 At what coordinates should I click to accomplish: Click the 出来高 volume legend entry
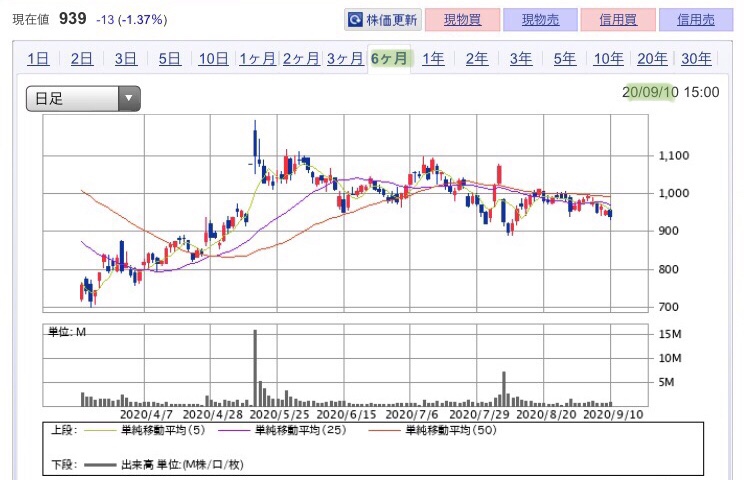click(x=182, y=464)
